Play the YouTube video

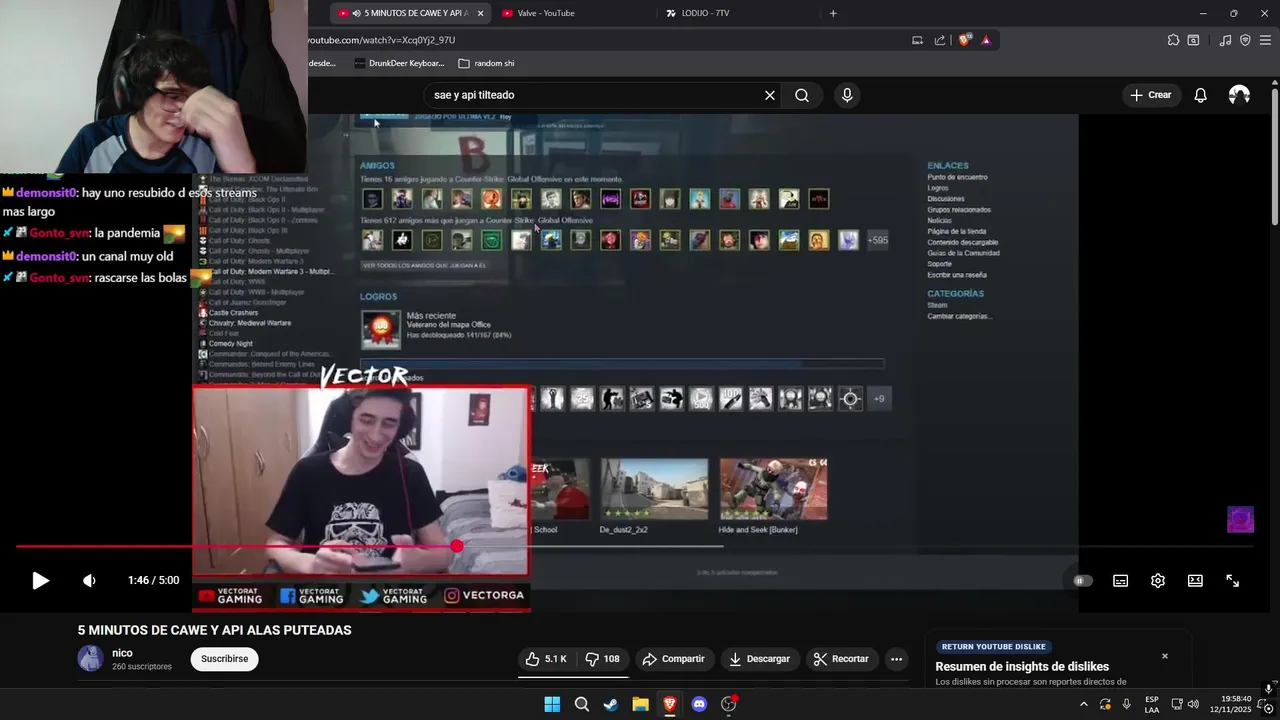(x=40, y=581)
